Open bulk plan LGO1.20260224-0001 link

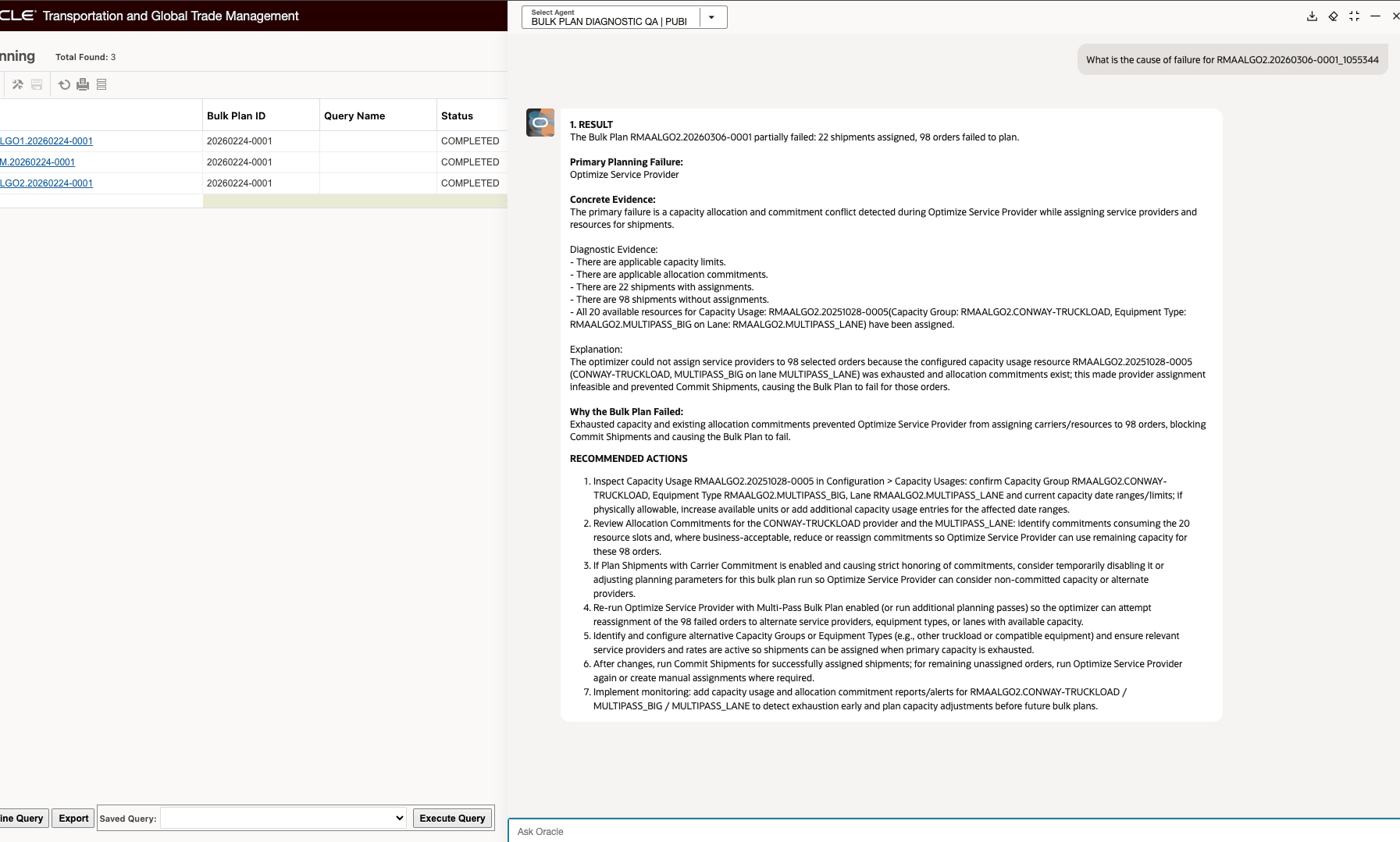[x=47, y=141]
